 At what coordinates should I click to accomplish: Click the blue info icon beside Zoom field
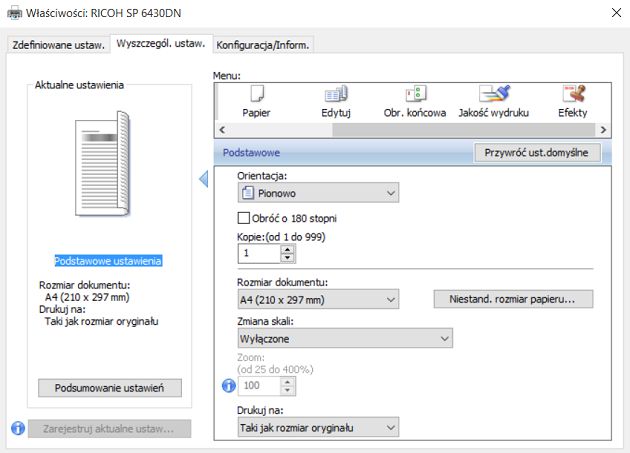click(229, 385)
